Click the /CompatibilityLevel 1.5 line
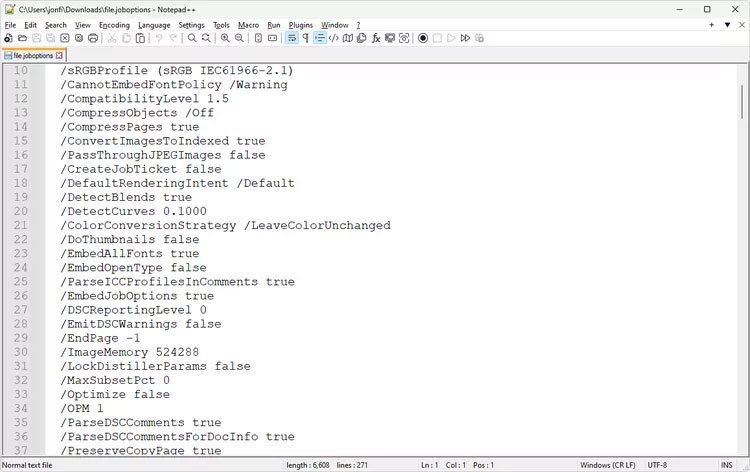 click(144, 99)
